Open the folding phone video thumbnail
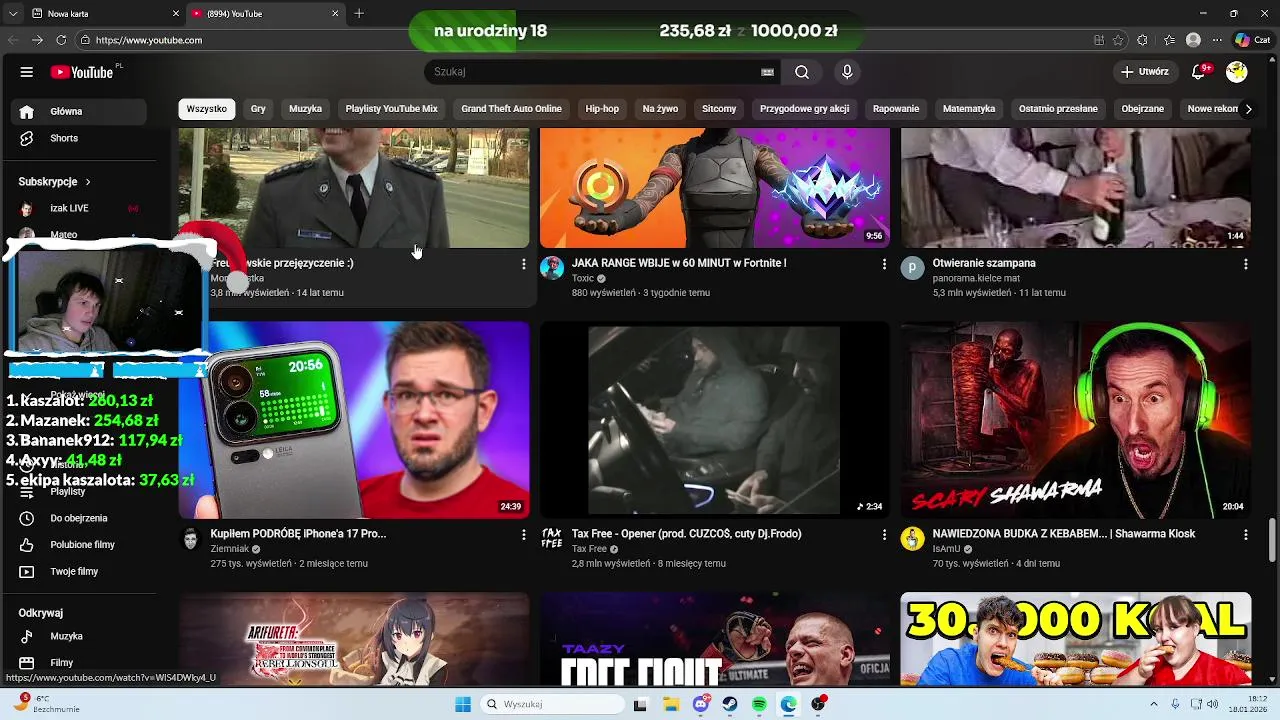The image size is (1280, 720). pyautogui.click(x=354, y=420)
